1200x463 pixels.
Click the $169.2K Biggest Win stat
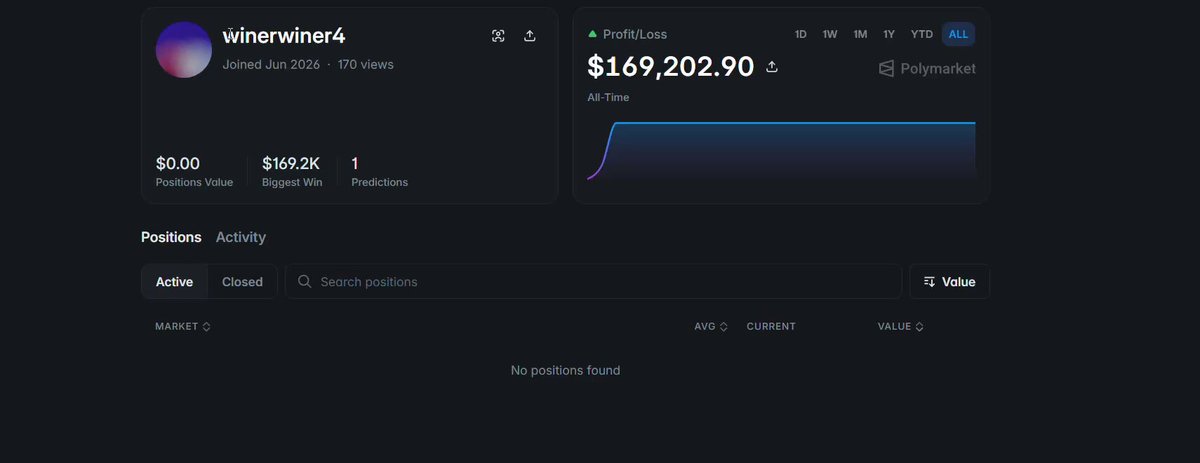pos(292,171)
